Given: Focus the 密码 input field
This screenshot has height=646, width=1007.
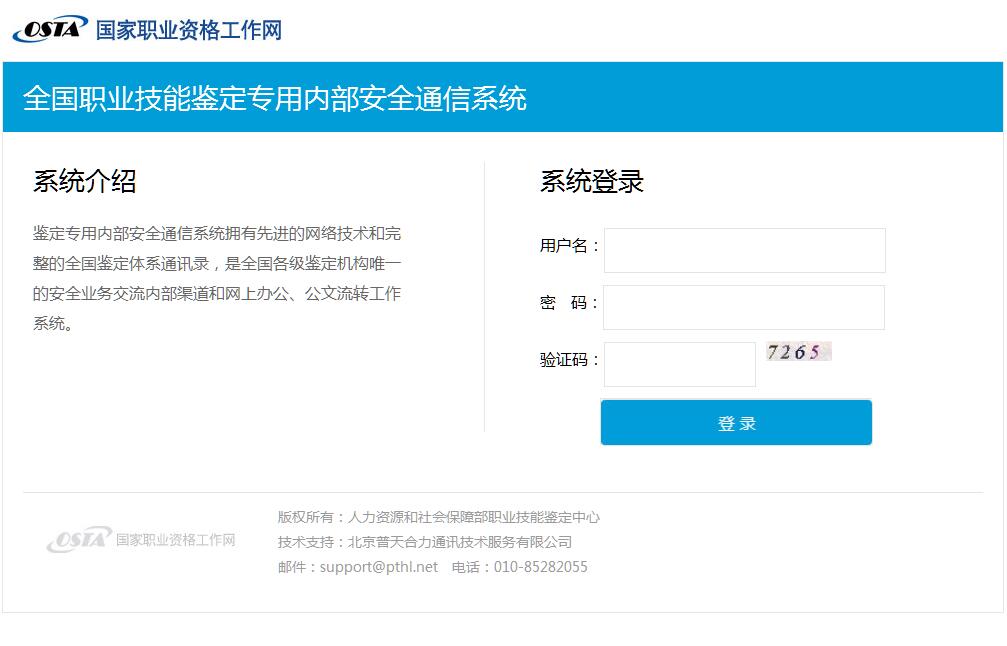Looking at the screenshot, I should pyautogui.click(x=743, y=307).
